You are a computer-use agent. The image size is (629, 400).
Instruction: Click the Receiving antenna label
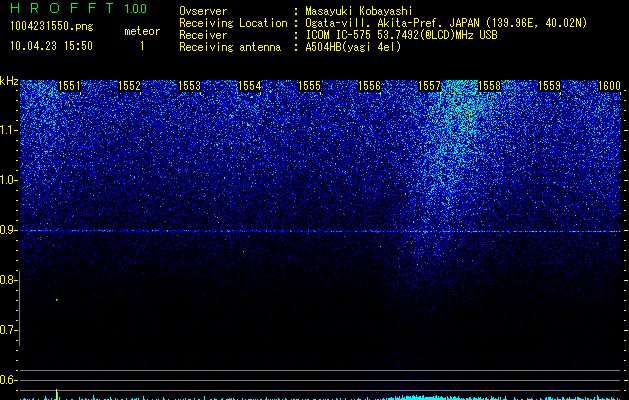coord(230,47)
